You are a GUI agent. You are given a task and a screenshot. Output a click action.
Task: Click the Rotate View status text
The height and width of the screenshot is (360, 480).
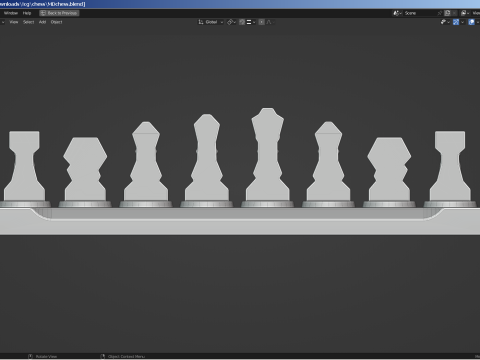(46, 357)
